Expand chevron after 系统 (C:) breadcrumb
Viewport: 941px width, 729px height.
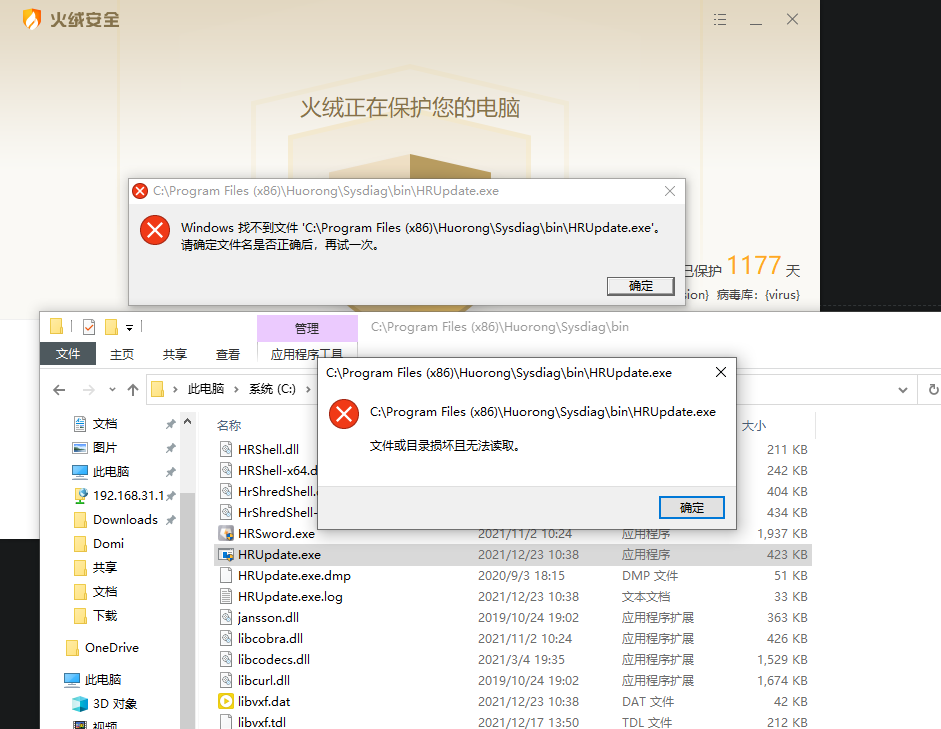coord(308,389)
